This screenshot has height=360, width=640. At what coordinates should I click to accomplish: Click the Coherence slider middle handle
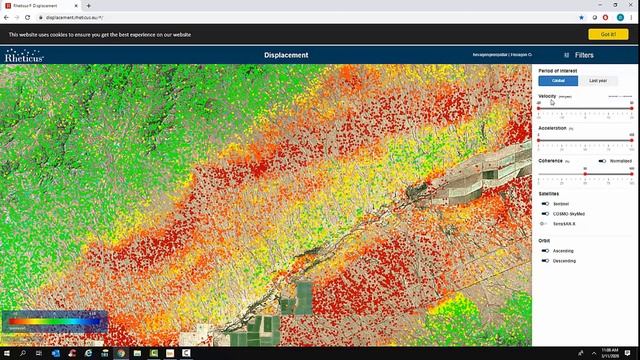point(585,174)
